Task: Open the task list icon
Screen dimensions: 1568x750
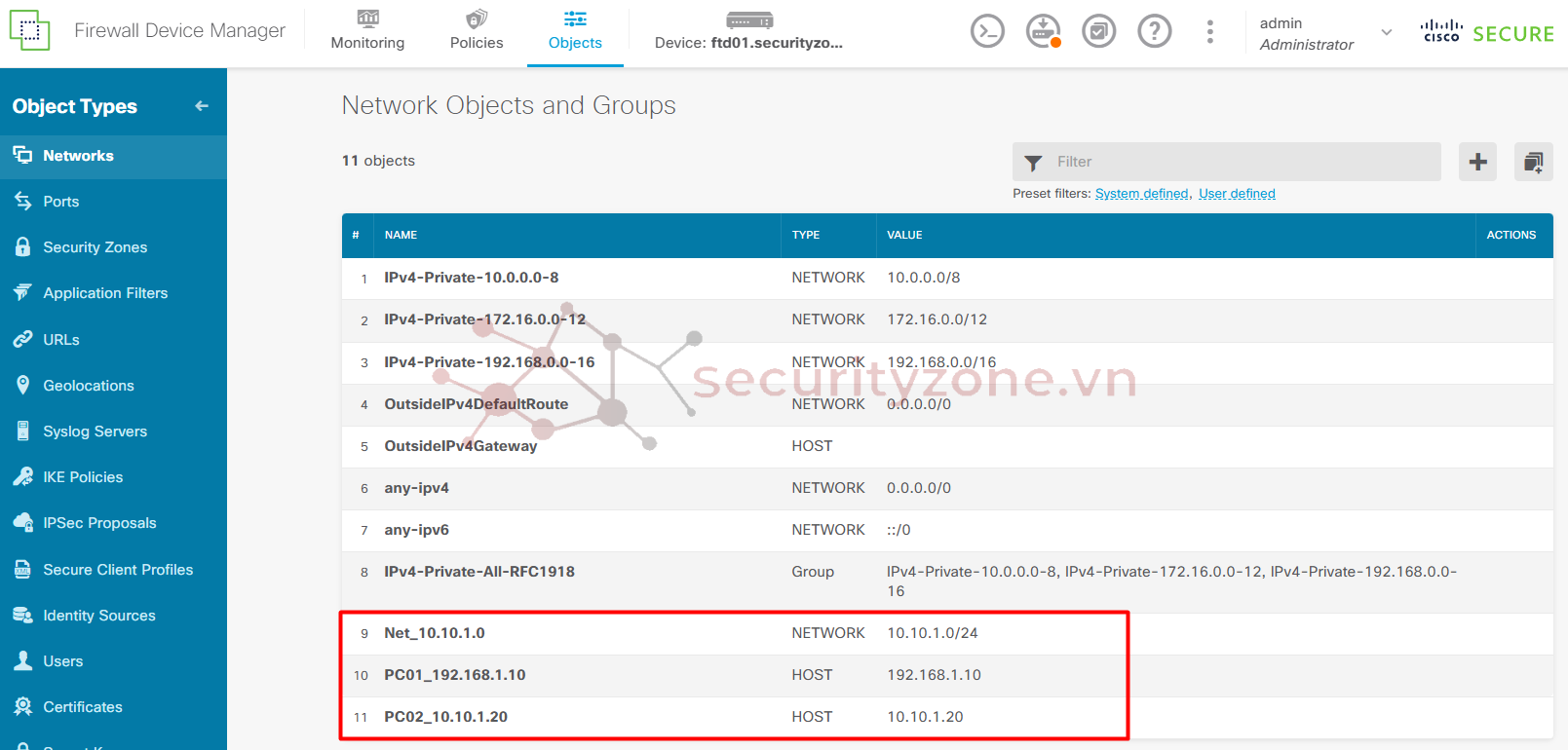Action: (x=1098, y=32)
